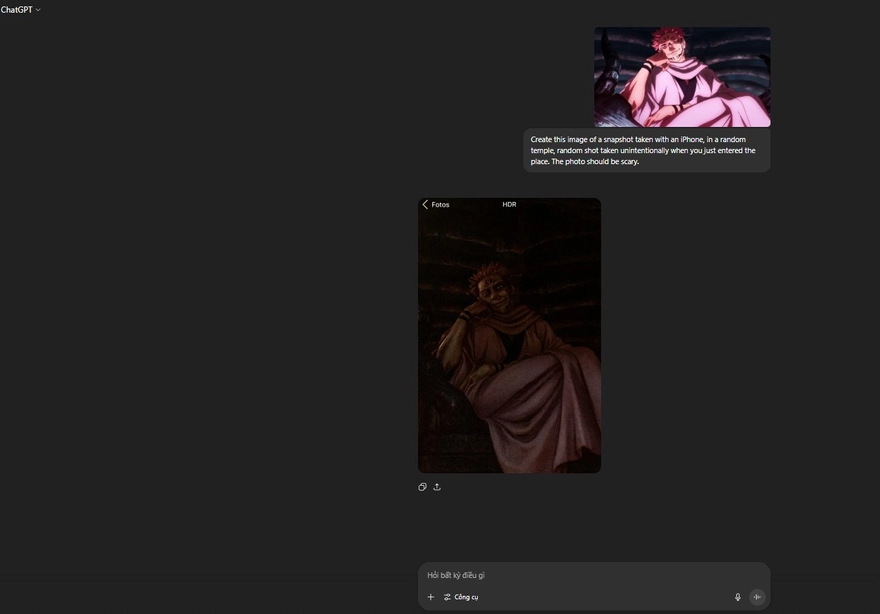880x614 pixels.
Task: Share the generated image via the upload-arrow icon
Action: pos(437,487)
